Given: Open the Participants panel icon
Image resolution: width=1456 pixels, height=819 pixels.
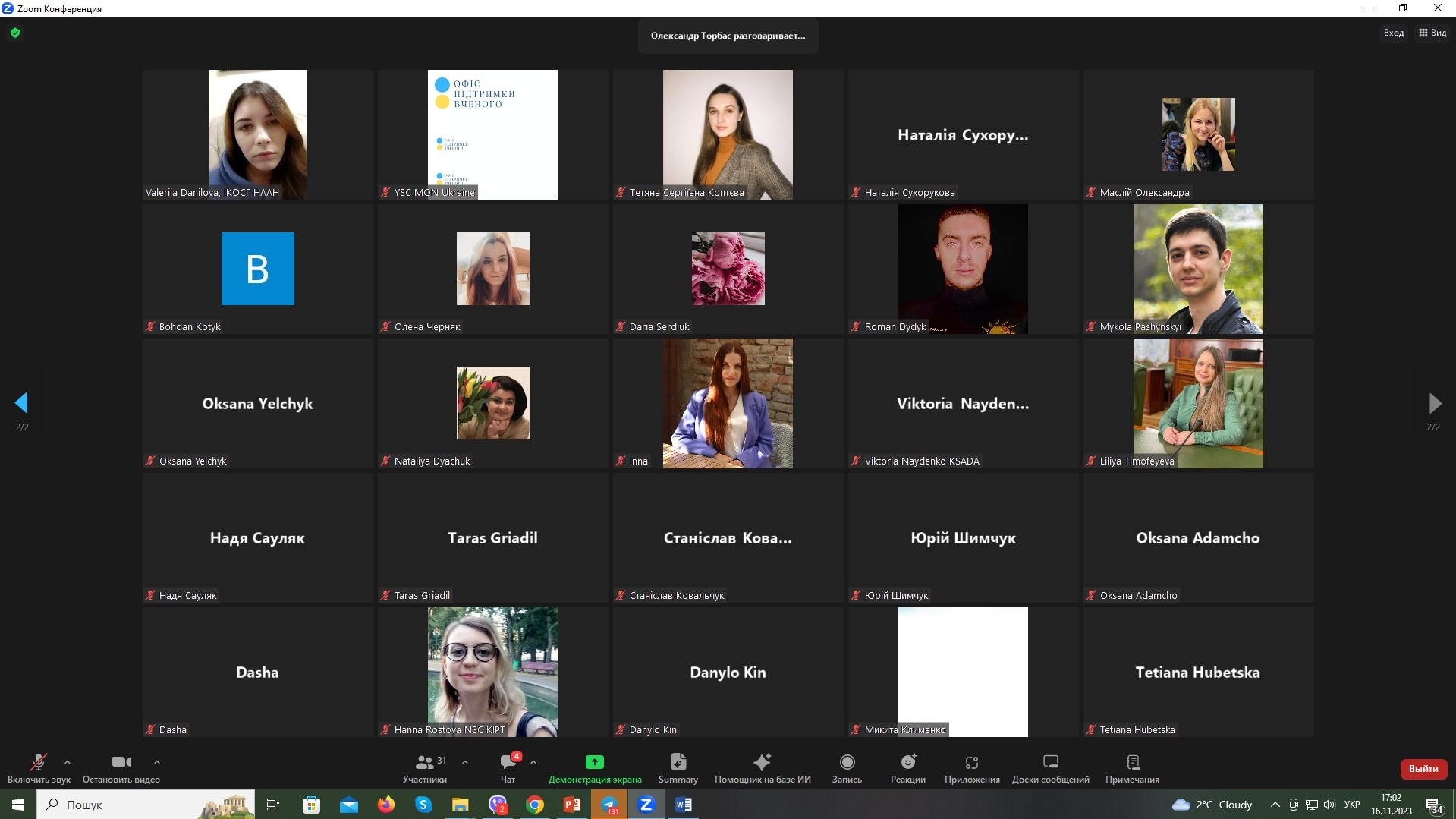Looking at the screenshot, I should [425, 762].
